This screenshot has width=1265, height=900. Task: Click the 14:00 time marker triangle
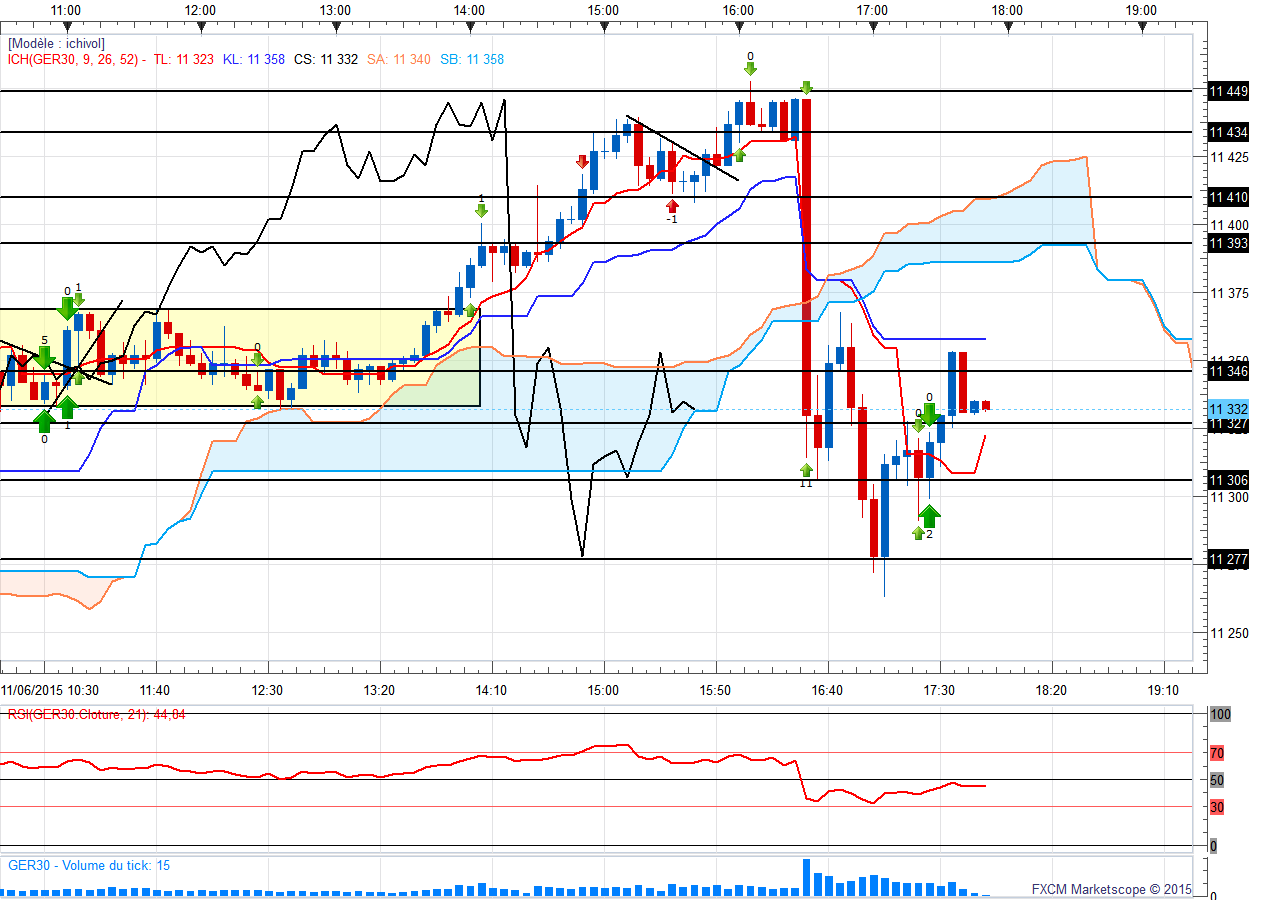pyautogui.click(x=469, y=29)
